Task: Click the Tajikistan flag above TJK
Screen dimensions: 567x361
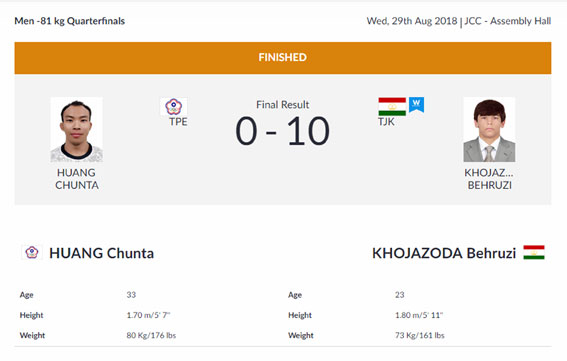Action: (x=392, y=106)
